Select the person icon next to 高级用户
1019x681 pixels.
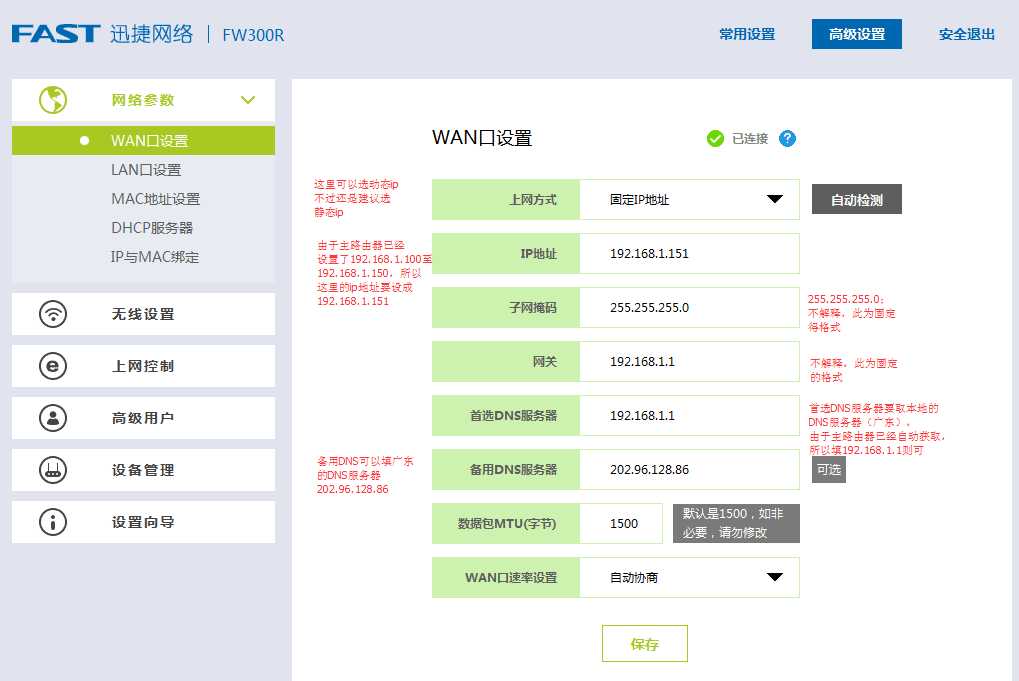point(52,418)
